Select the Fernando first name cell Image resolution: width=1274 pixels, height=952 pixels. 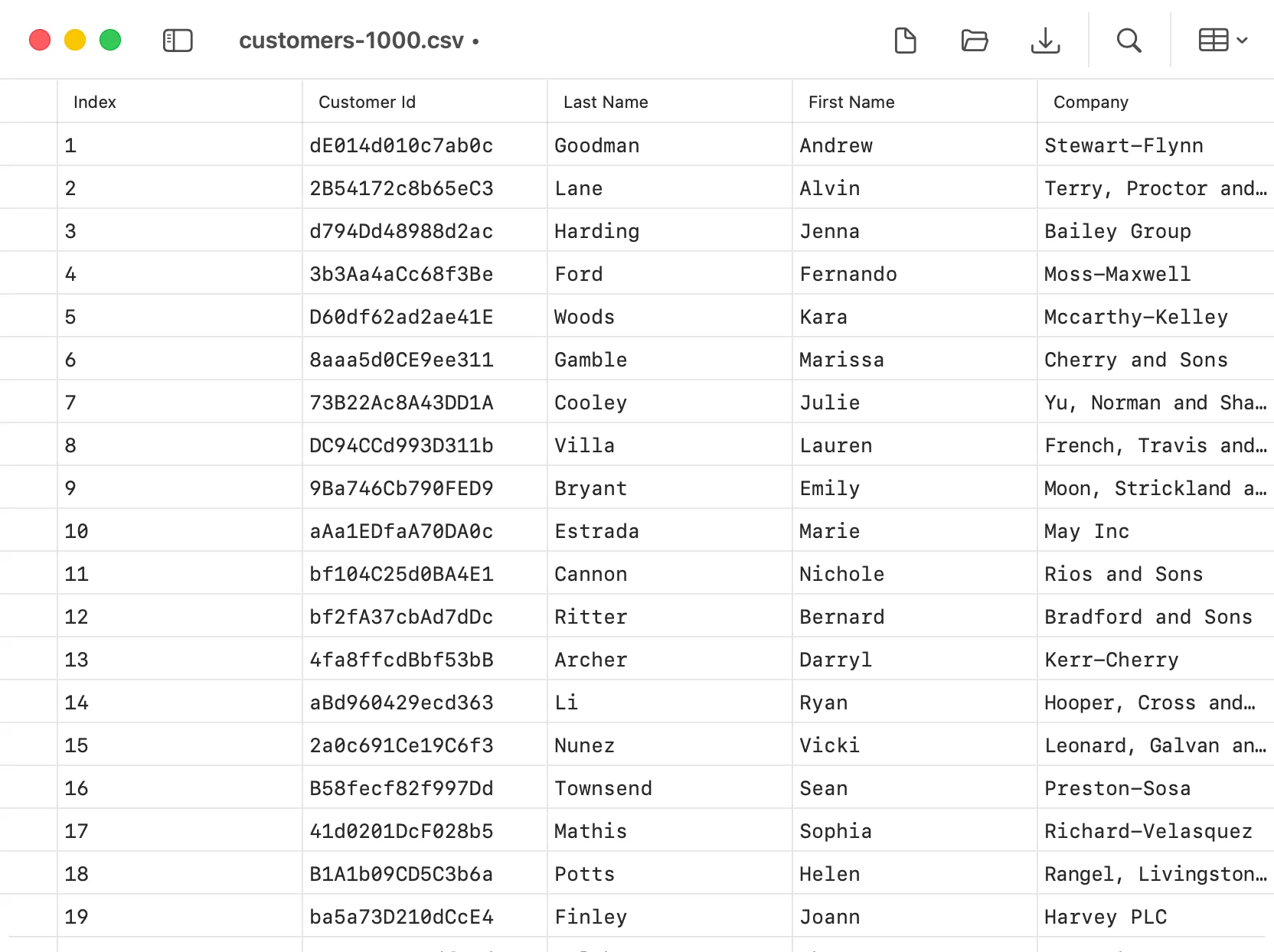coord(915,273)
